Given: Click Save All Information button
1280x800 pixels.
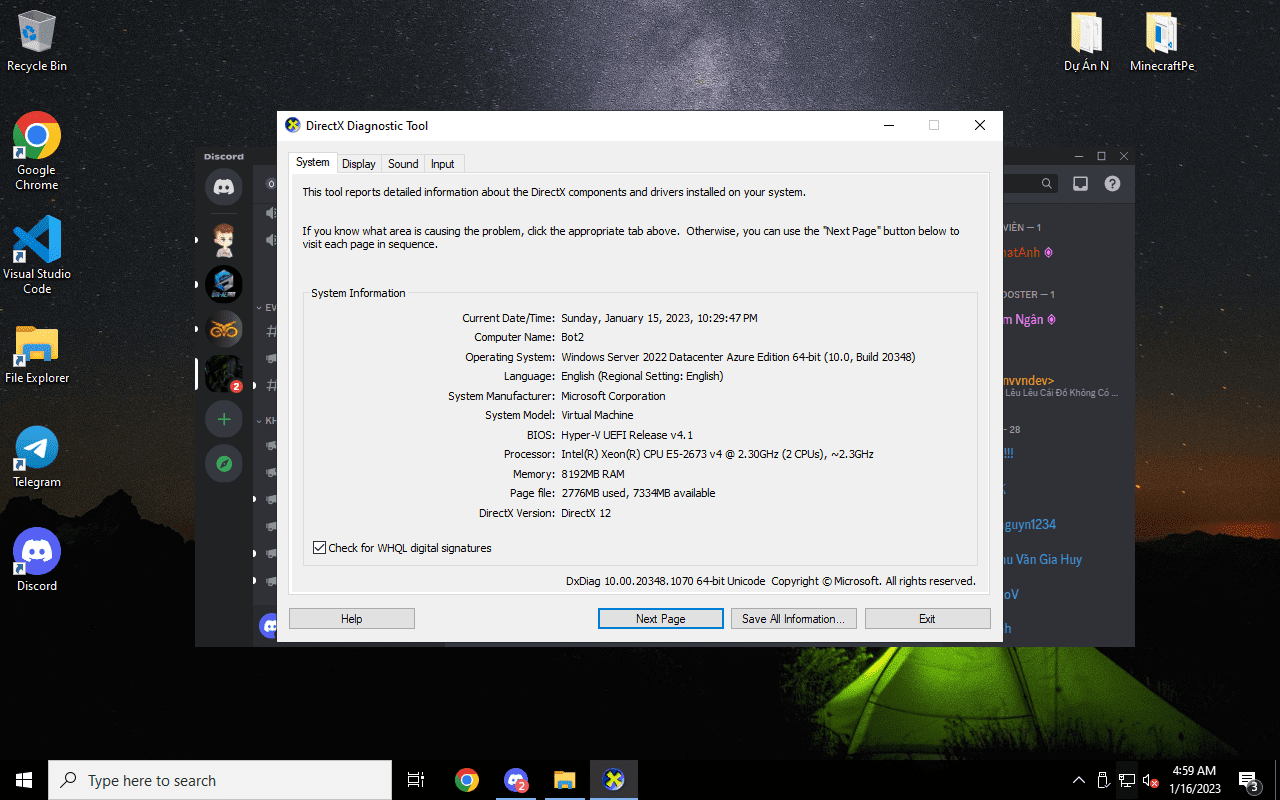Looking at the screenshot, I should [794, 619].
